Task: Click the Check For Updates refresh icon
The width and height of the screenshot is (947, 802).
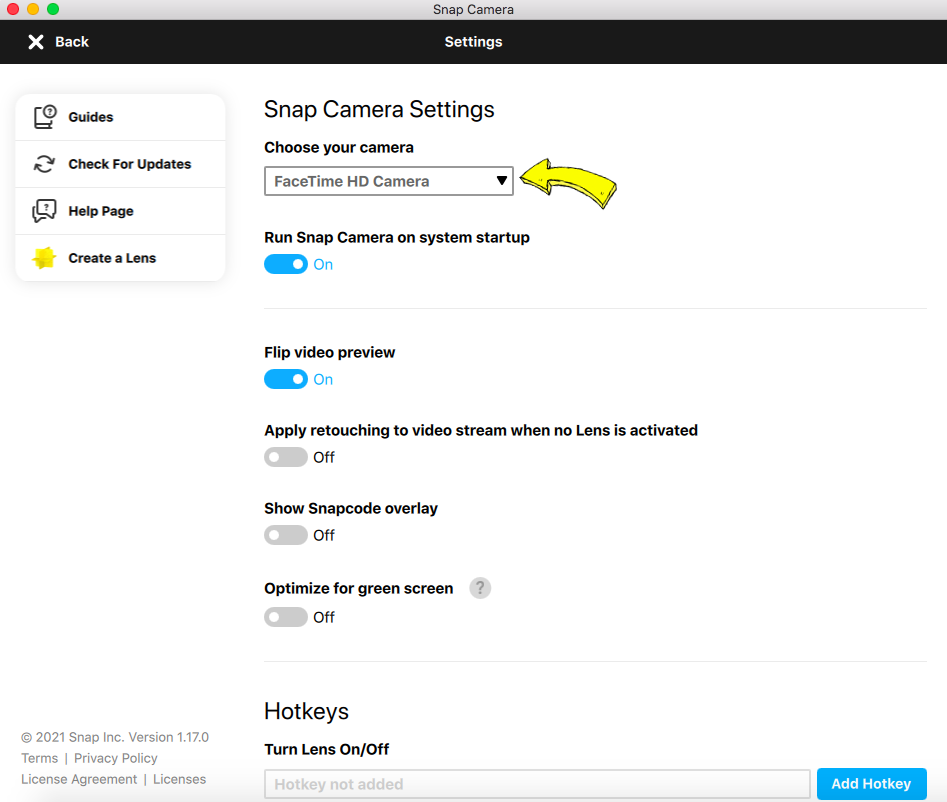Action: (44, 164)
